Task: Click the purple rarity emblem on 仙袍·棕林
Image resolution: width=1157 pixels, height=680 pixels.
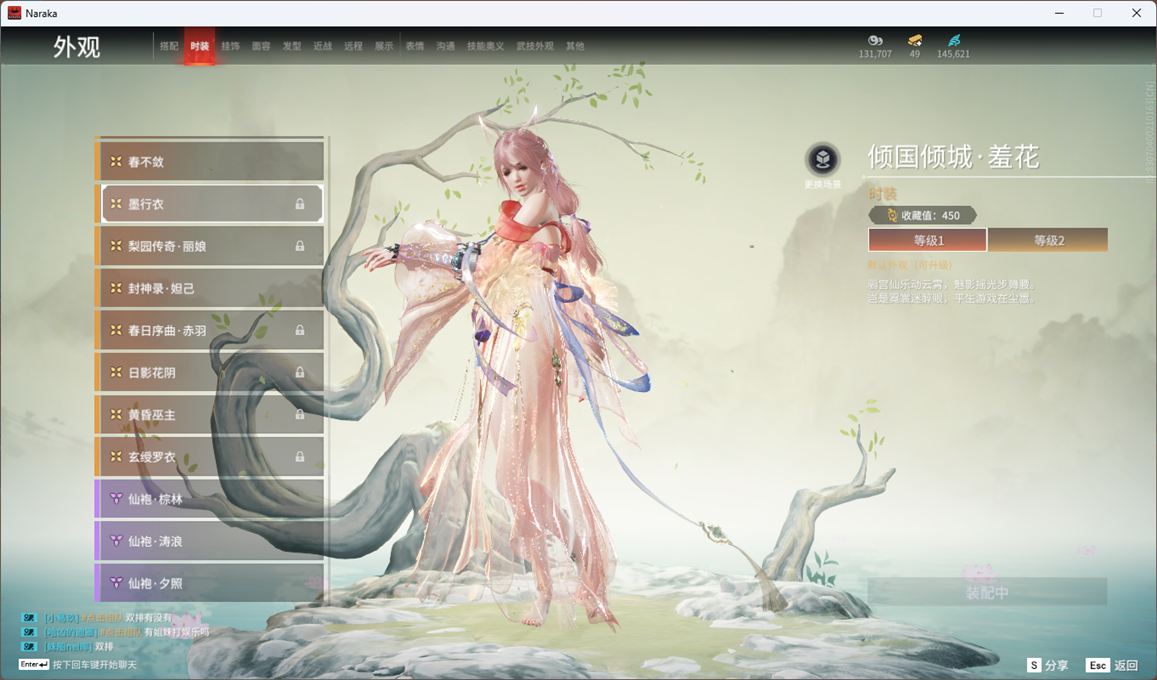Action: click(x=116, y=499)
